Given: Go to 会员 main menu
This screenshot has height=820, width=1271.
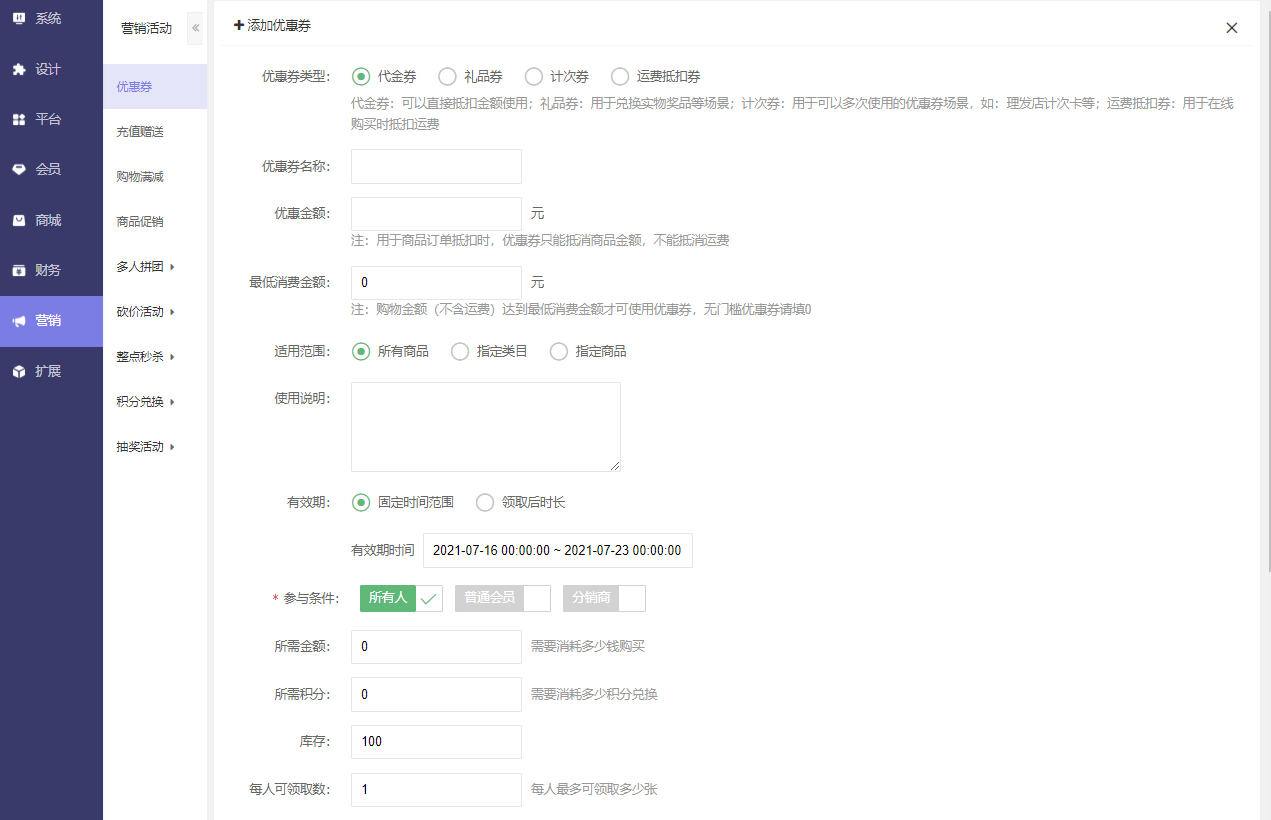Looking at the screenshot, I should coord(51,169).
